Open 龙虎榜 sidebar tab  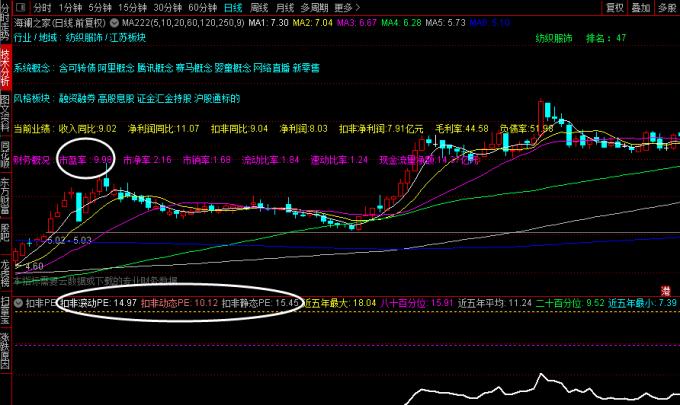[x=5, y=274]
